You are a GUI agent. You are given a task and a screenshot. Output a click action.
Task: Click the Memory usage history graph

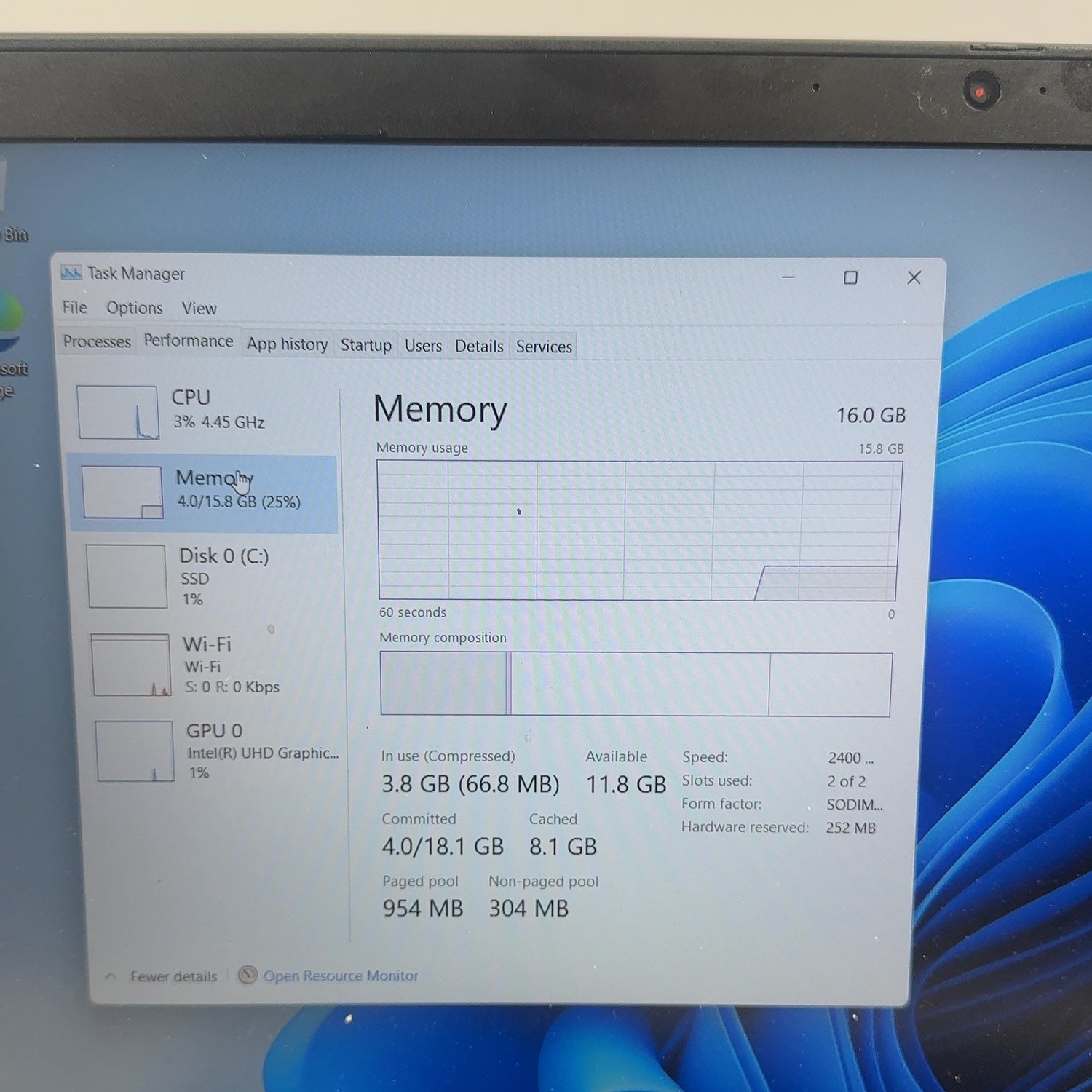(639, 531)
